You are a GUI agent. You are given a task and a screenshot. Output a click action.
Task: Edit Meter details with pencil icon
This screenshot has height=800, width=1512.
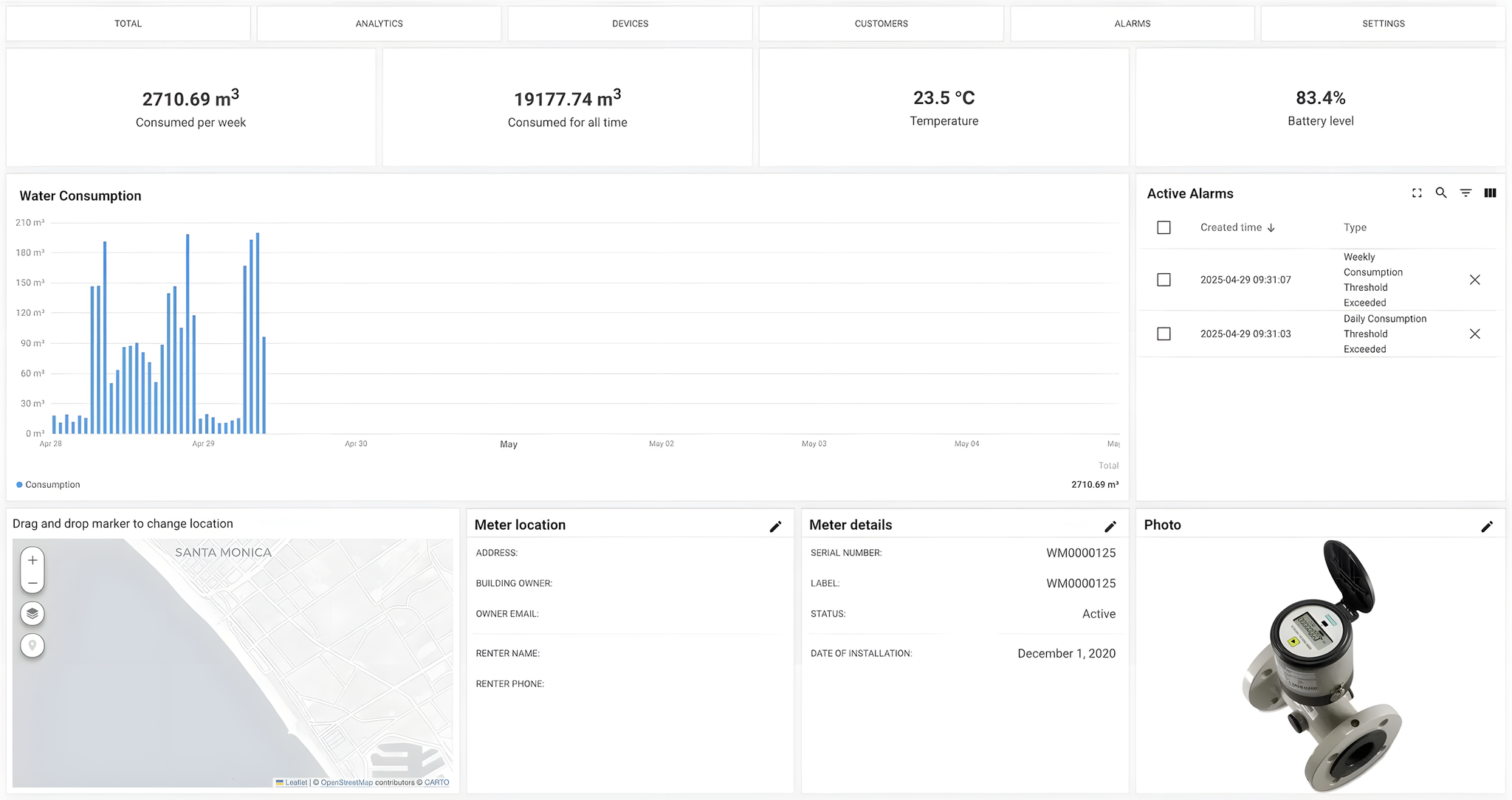(x=1110, y=526)
